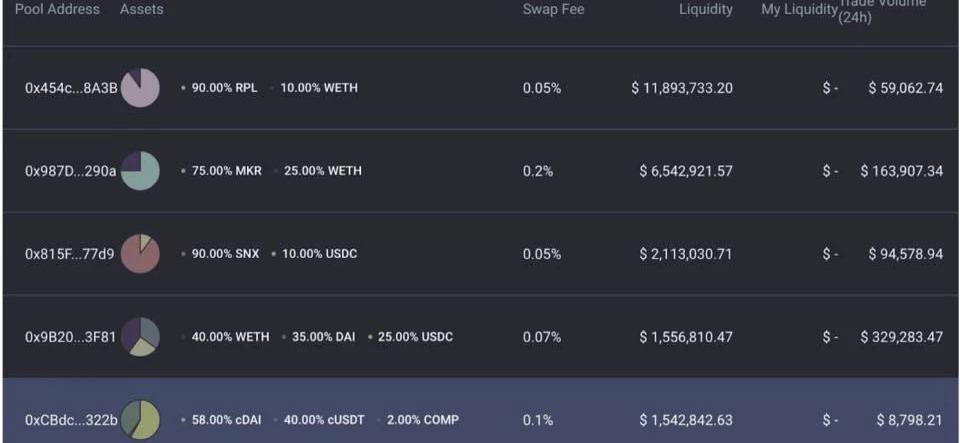960x443 pixels.
Task: Click the 90.00% RPL asset label
Action: [224, 88]
